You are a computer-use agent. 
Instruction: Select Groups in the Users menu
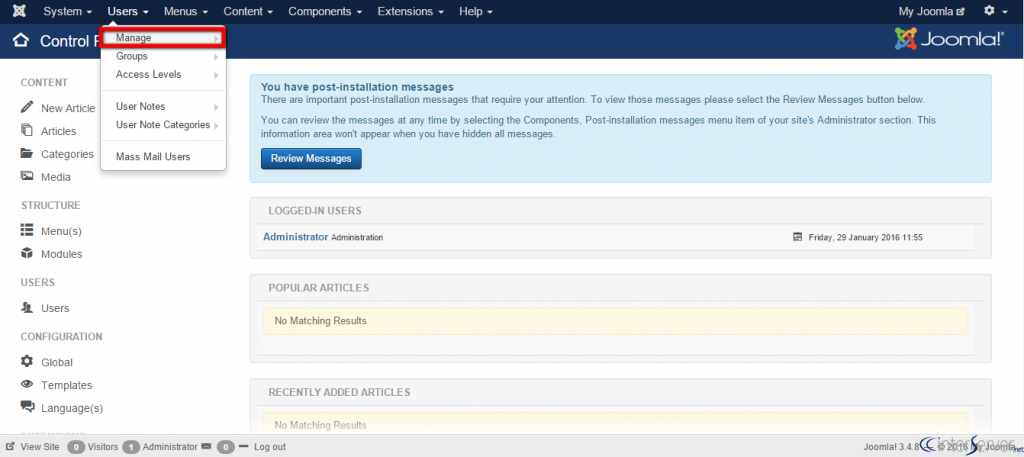click(163, 56)
